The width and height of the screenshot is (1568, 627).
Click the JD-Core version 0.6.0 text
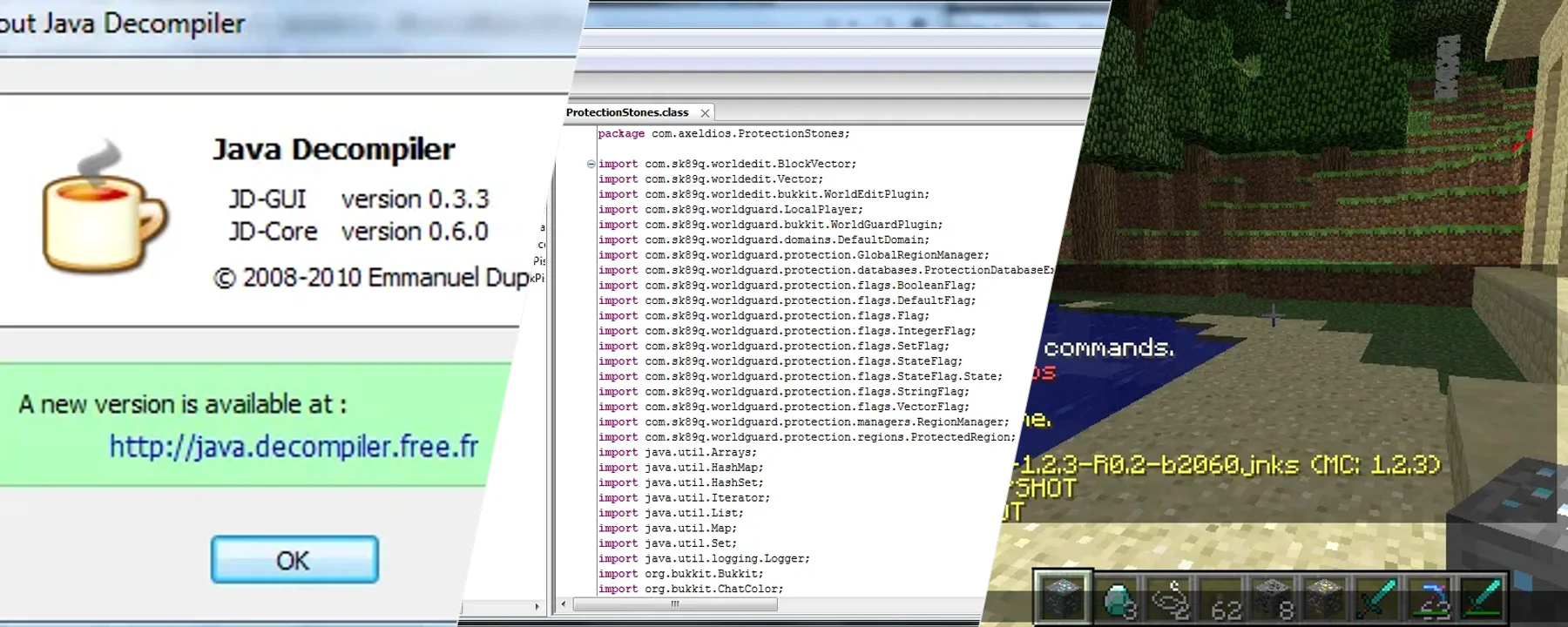358,232
